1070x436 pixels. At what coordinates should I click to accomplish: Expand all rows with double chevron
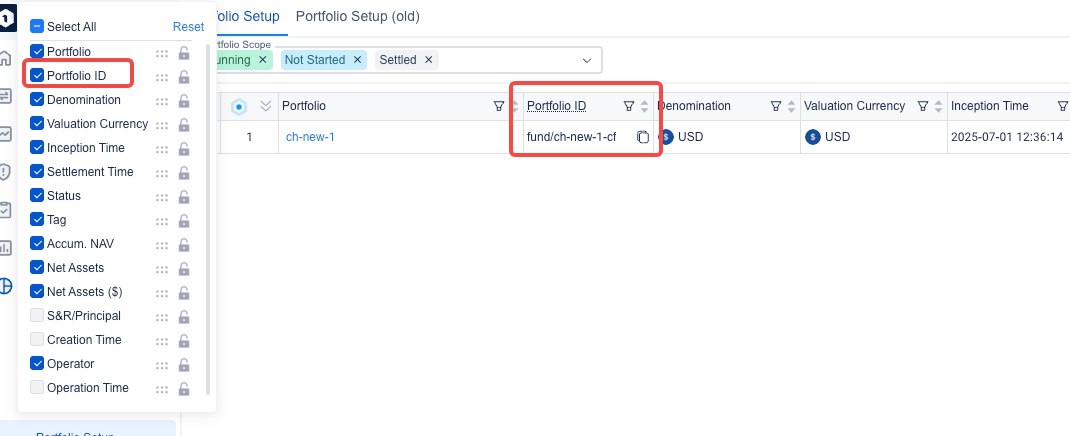click(x=265, y=106)
